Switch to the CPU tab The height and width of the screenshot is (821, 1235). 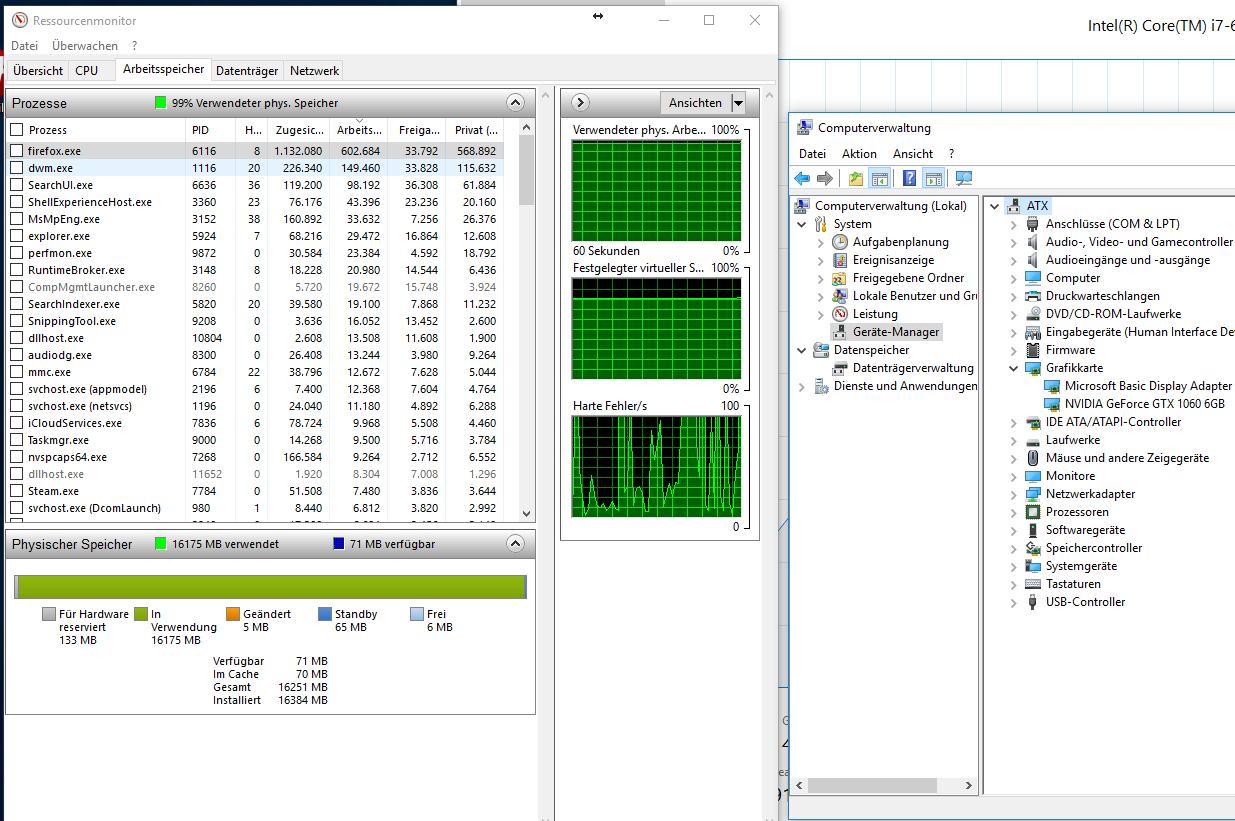click(x=87, y=70)
